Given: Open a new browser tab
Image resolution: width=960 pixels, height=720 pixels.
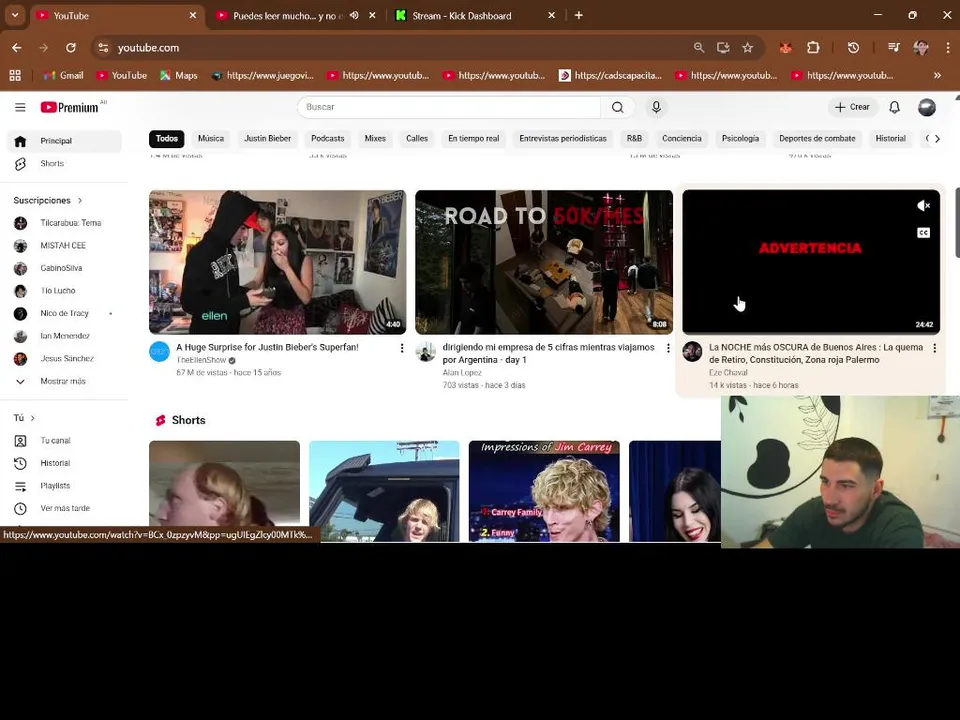Looking at the screenshot, I should [579, 15].
